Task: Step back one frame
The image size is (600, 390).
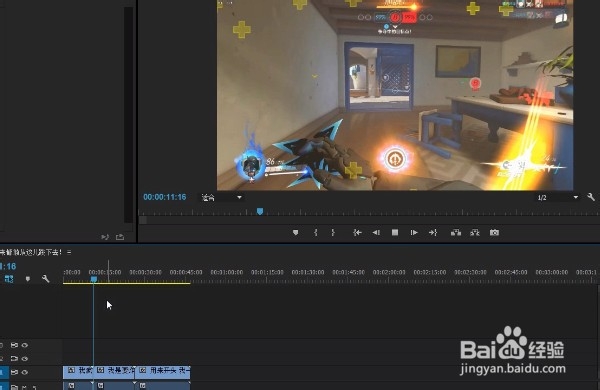Action: 376,232
